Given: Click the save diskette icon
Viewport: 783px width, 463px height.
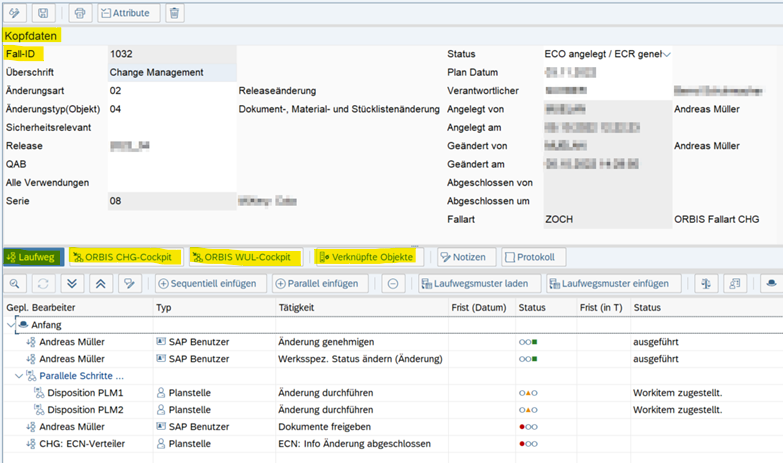Looking at the screenshot, I should click(43, 13).
